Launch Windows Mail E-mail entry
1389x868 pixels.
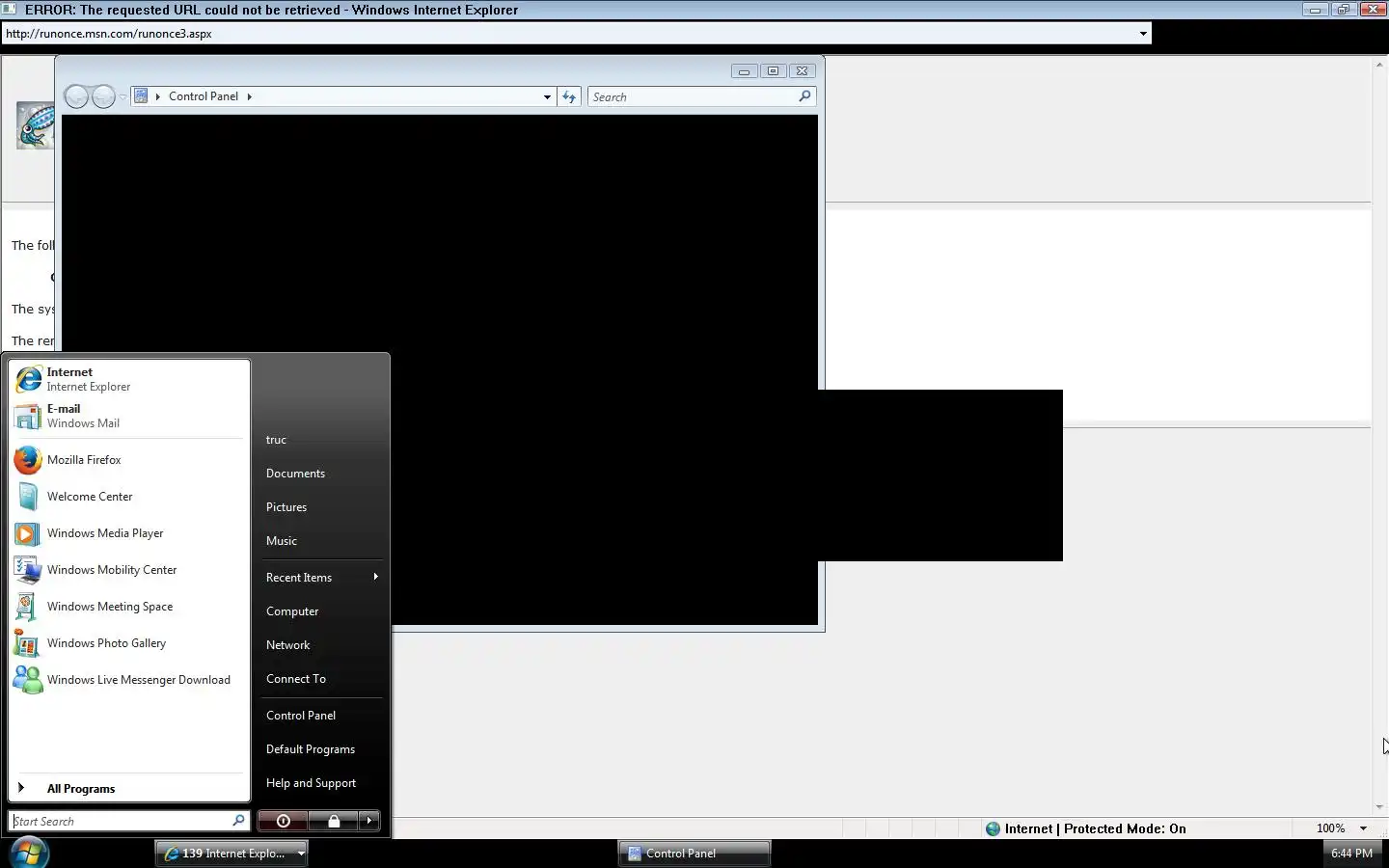click(x=129, y=416)
